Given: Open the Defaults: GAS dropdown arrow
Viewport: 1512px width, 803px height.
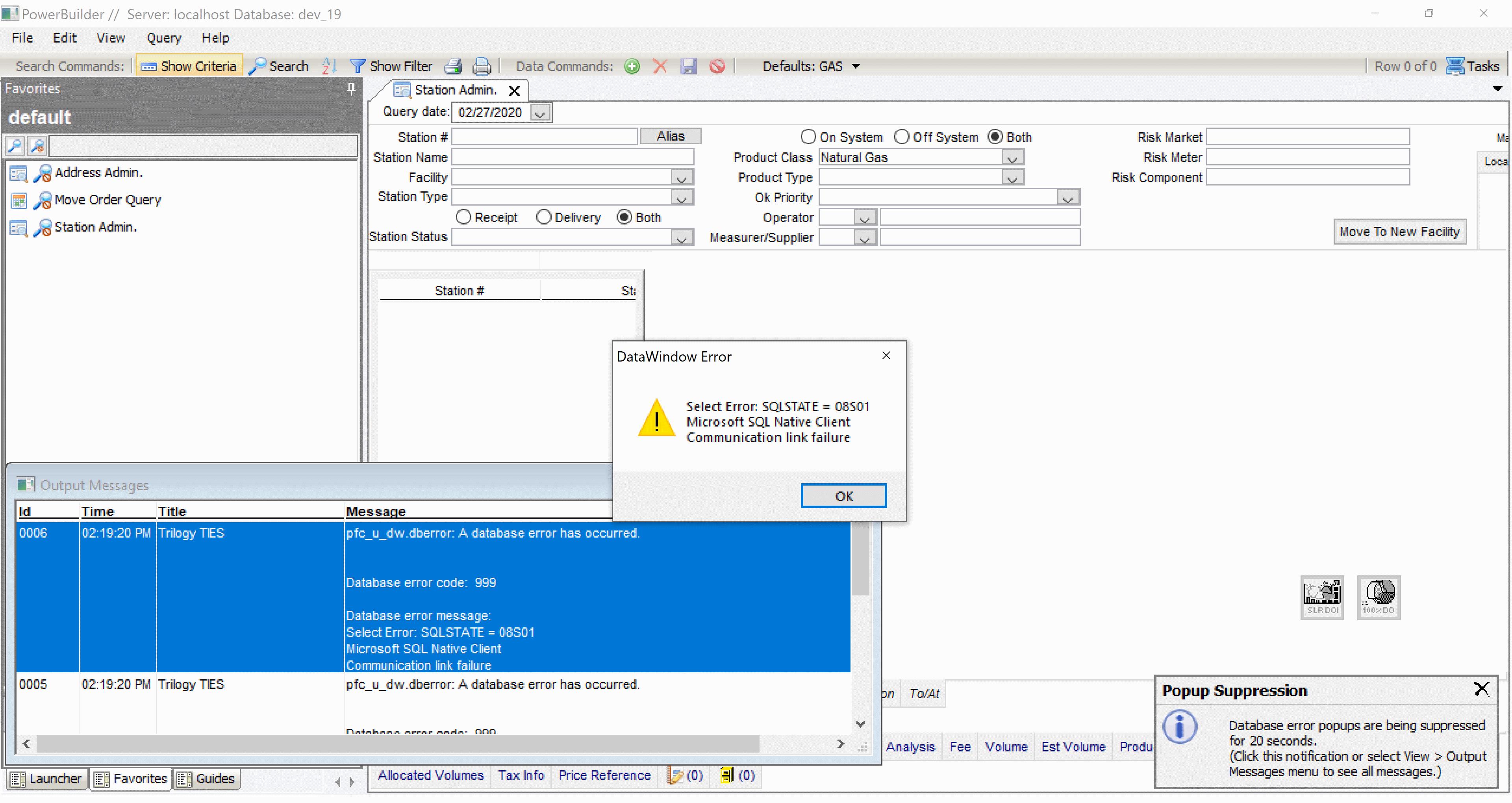Looking at the screenshot, I should [x=856, y=66].
